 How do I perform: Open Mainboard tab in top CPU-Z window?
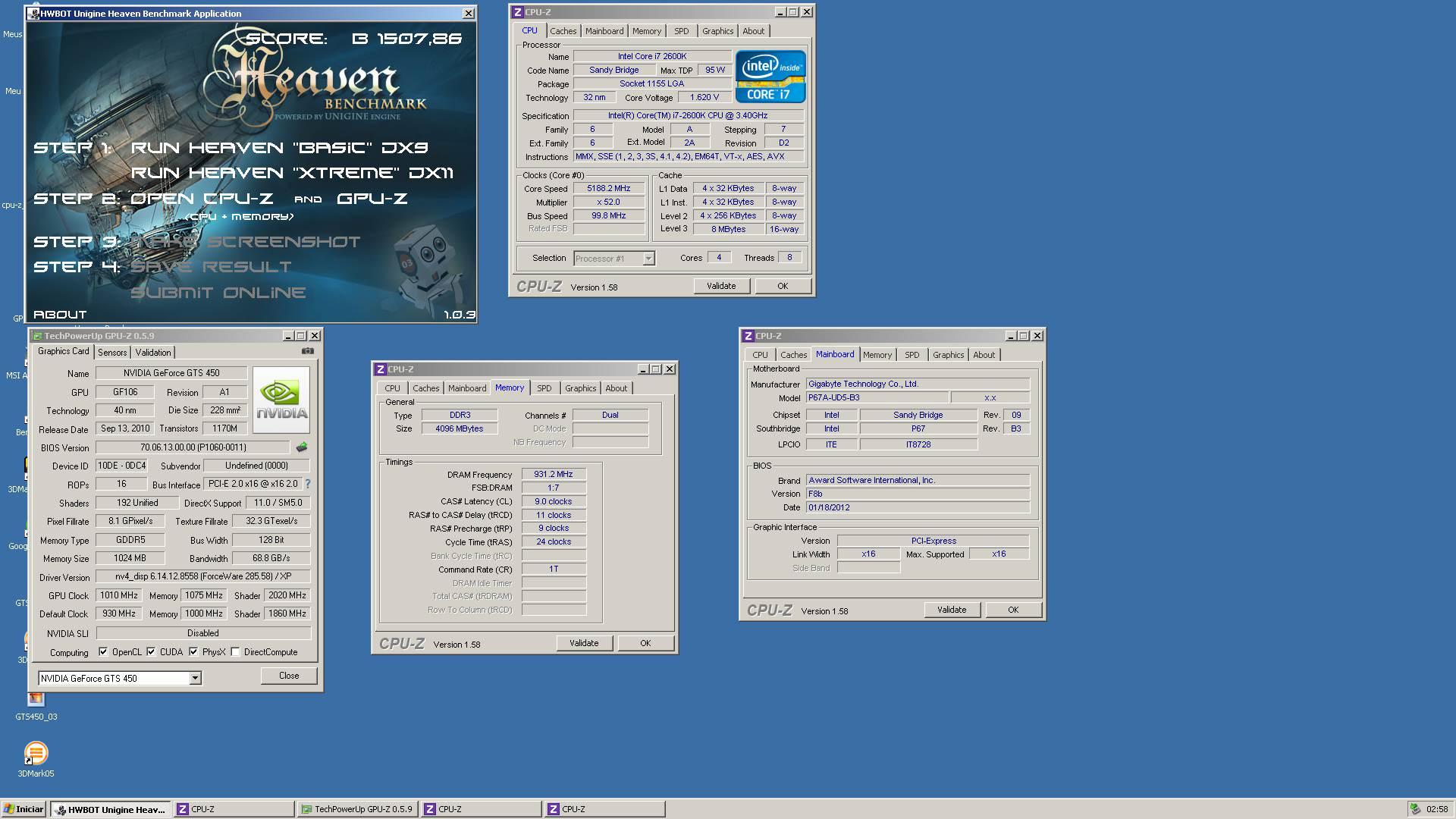[x=604, y=31]
